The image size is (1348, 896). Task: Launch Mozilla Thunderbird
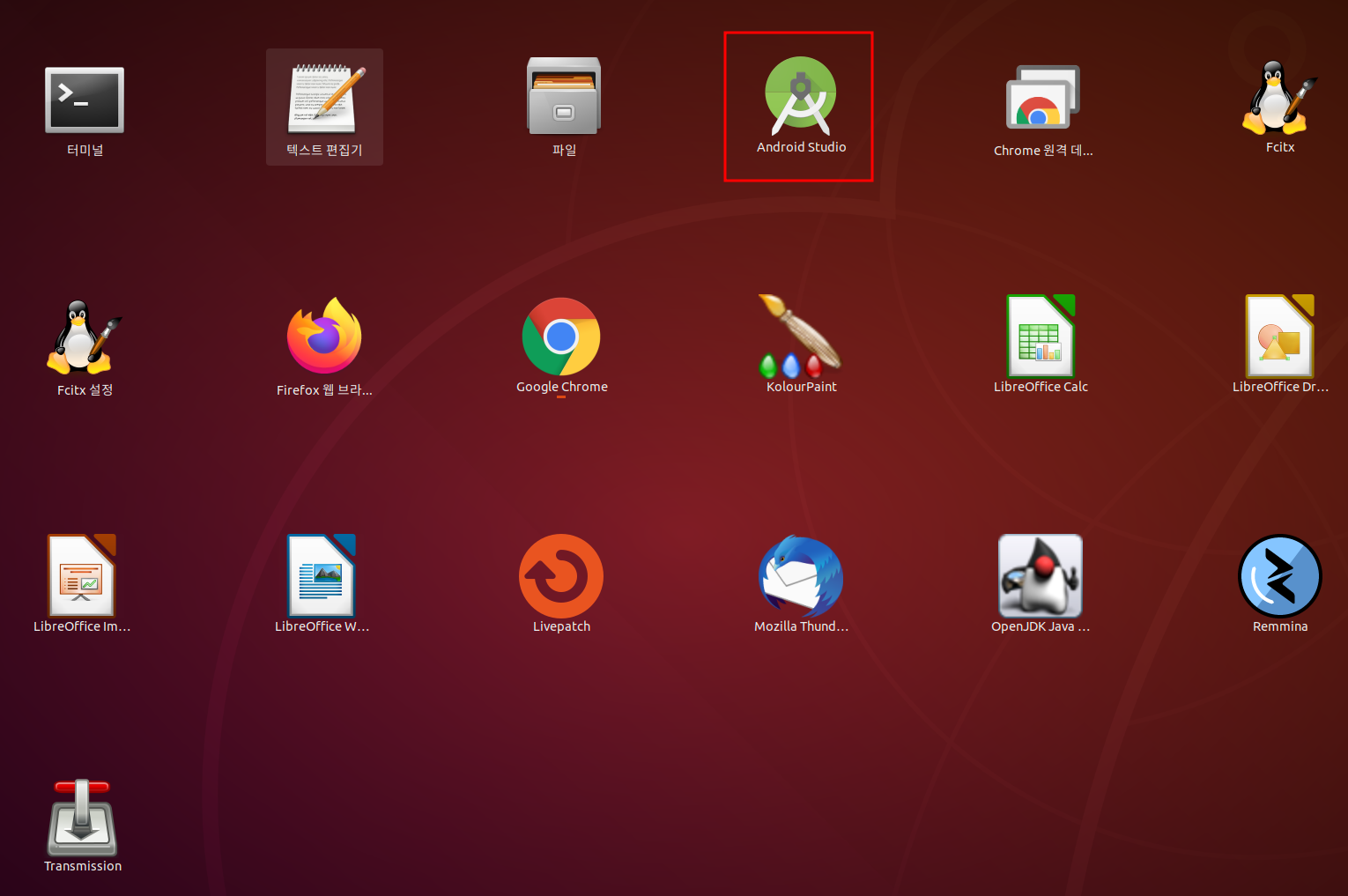click(801, 576)
